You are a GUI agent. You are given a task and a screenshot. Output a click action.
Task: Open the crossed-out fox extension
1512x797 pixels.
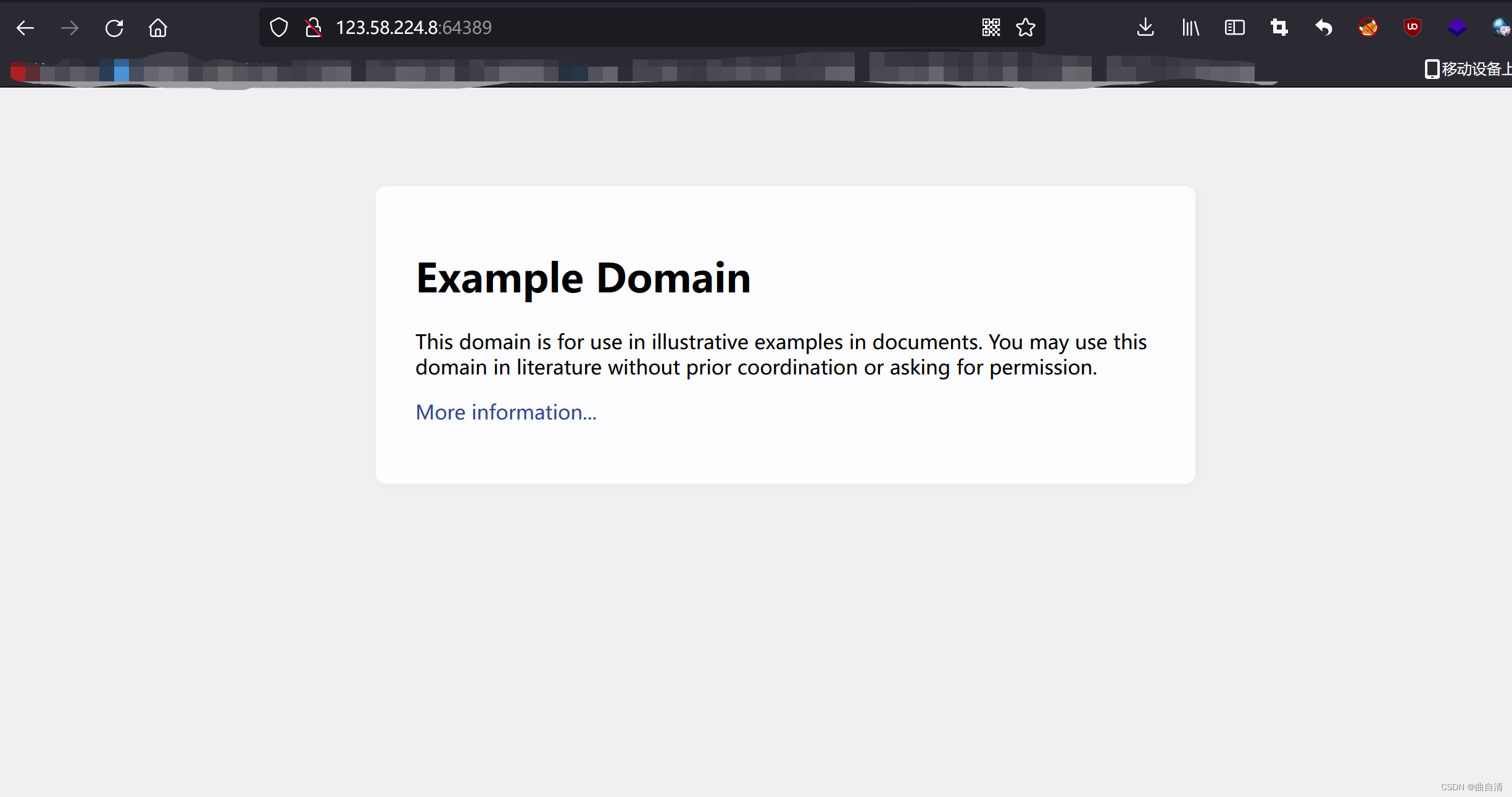[x=1368, y=28]
